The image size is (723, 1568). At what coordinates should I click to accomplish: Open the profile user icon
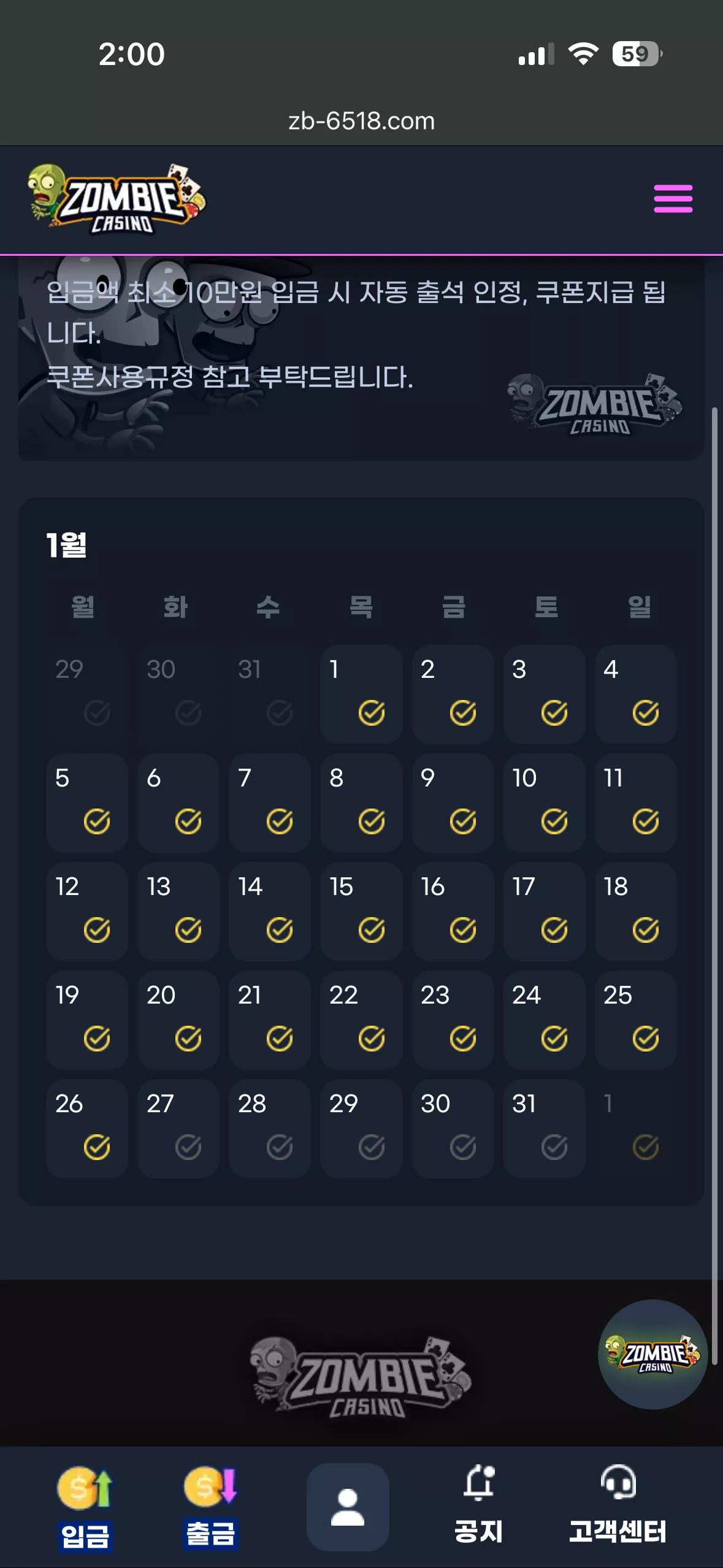[348, 1507]
